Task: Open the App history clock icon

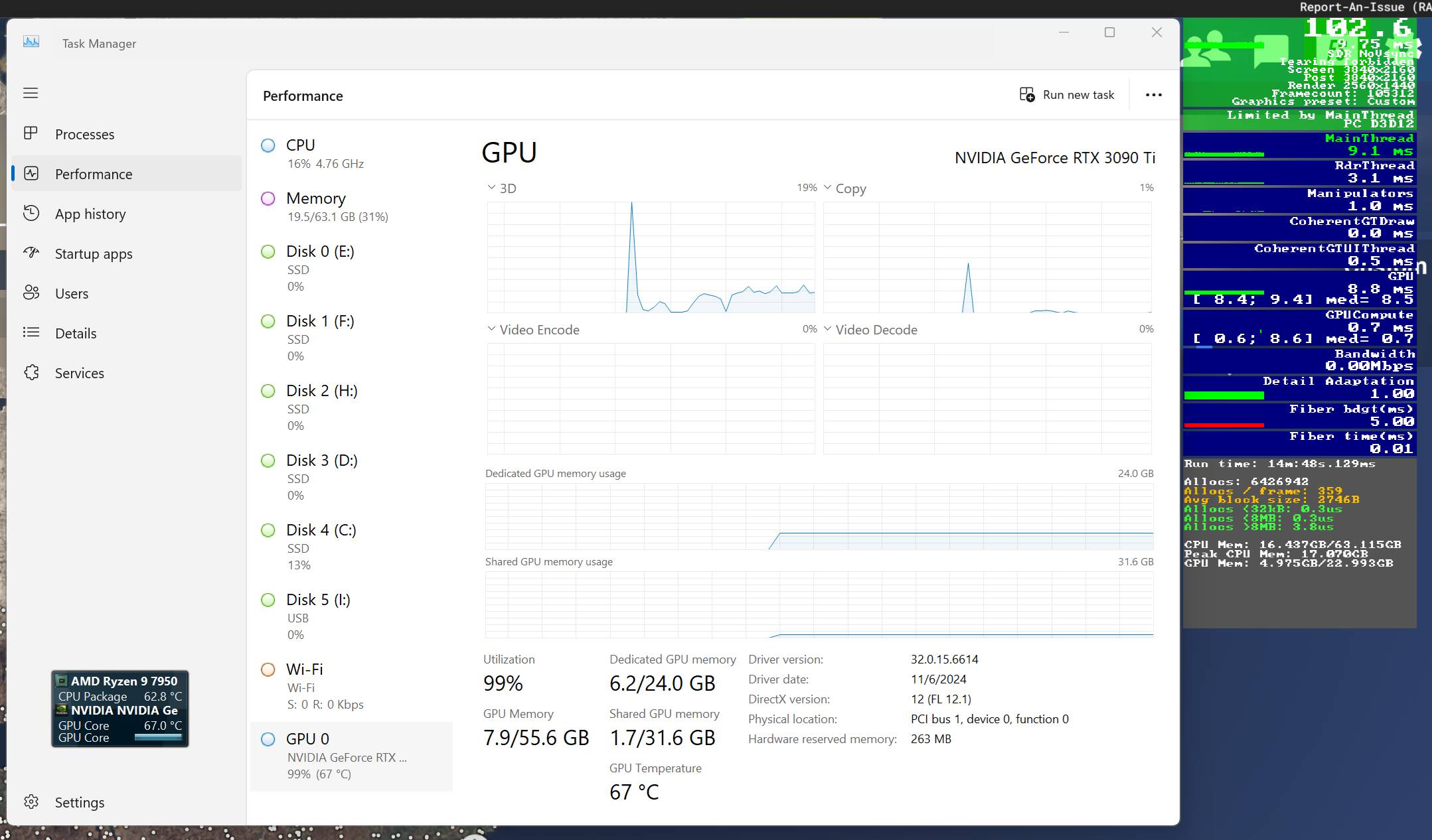Action: (x=31, y=213)
